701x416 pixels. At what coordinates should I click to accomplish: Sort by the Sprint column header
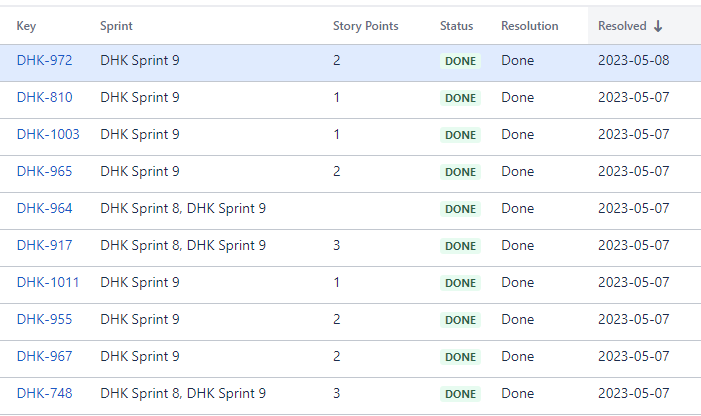click(x=116, y=26)
